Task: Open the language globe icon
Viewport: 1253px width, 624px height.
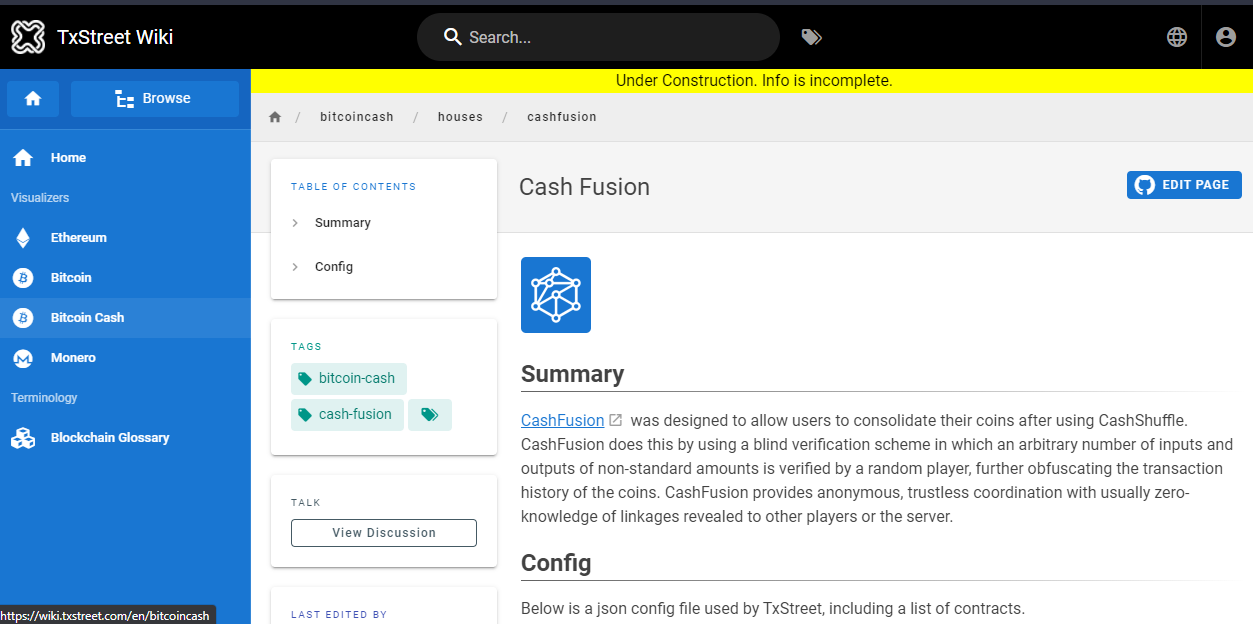Action: (x=1177, y=37)
